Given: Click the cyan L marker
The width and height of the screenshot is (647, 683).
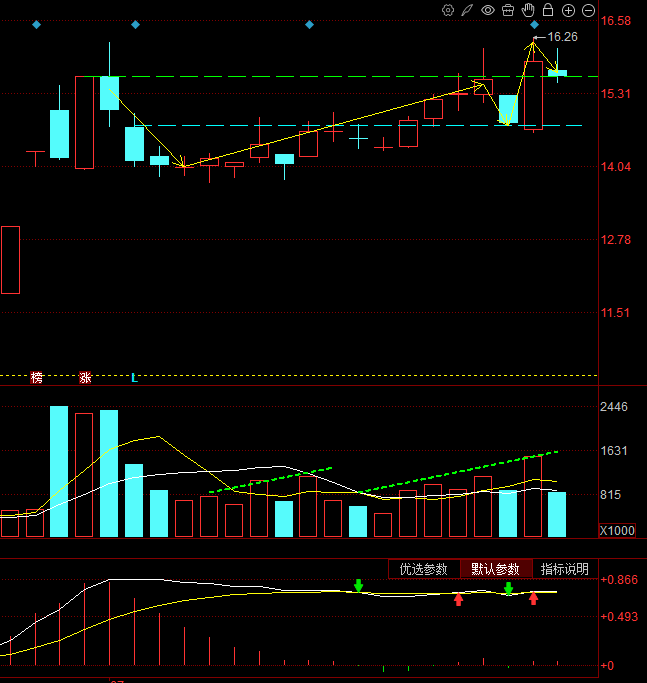Looking at the screenshot, I should (135, 378).
